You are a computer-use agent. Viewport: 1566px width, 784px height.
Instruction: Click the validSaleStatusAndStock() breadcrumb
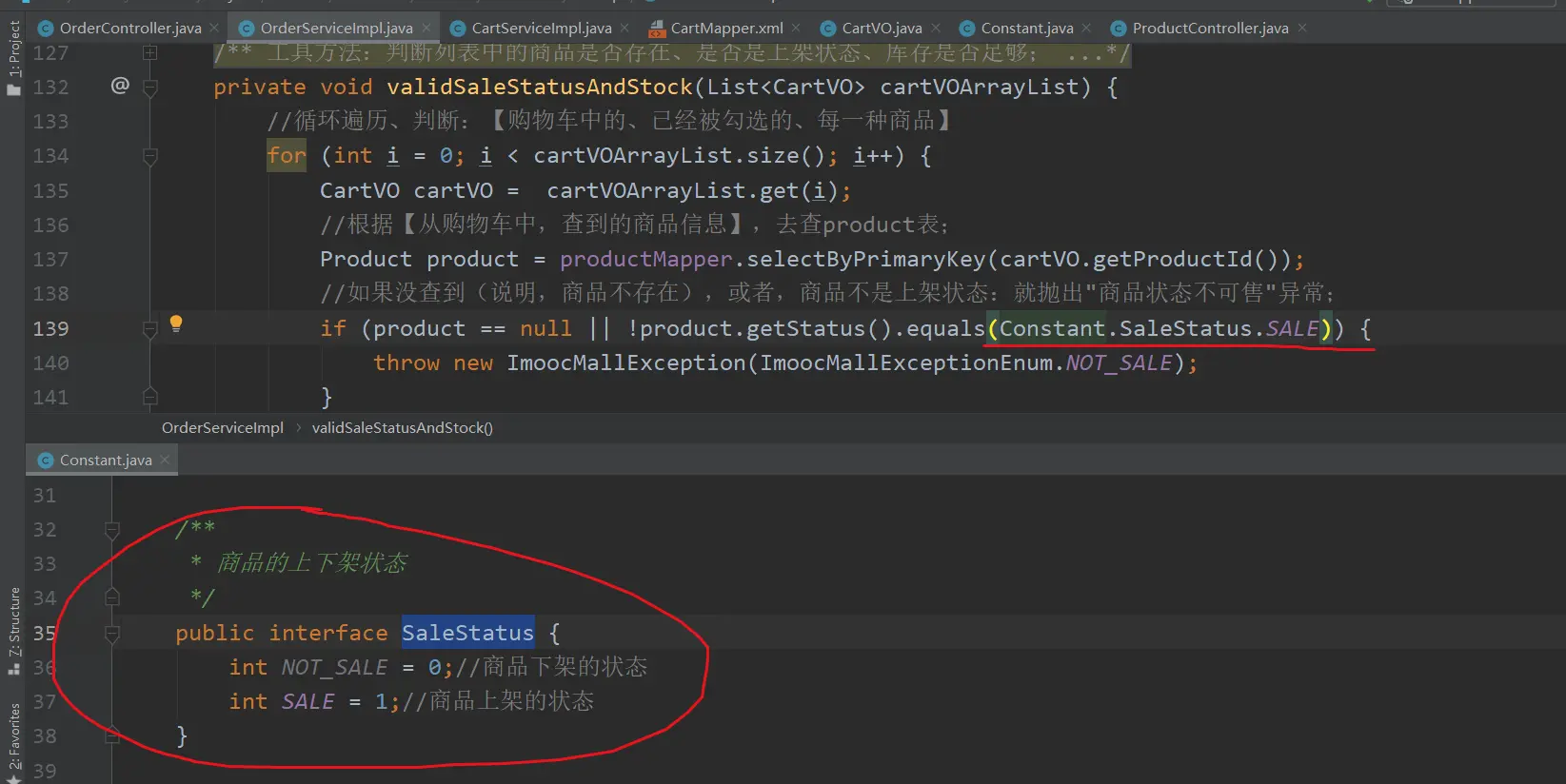point(403,428)
